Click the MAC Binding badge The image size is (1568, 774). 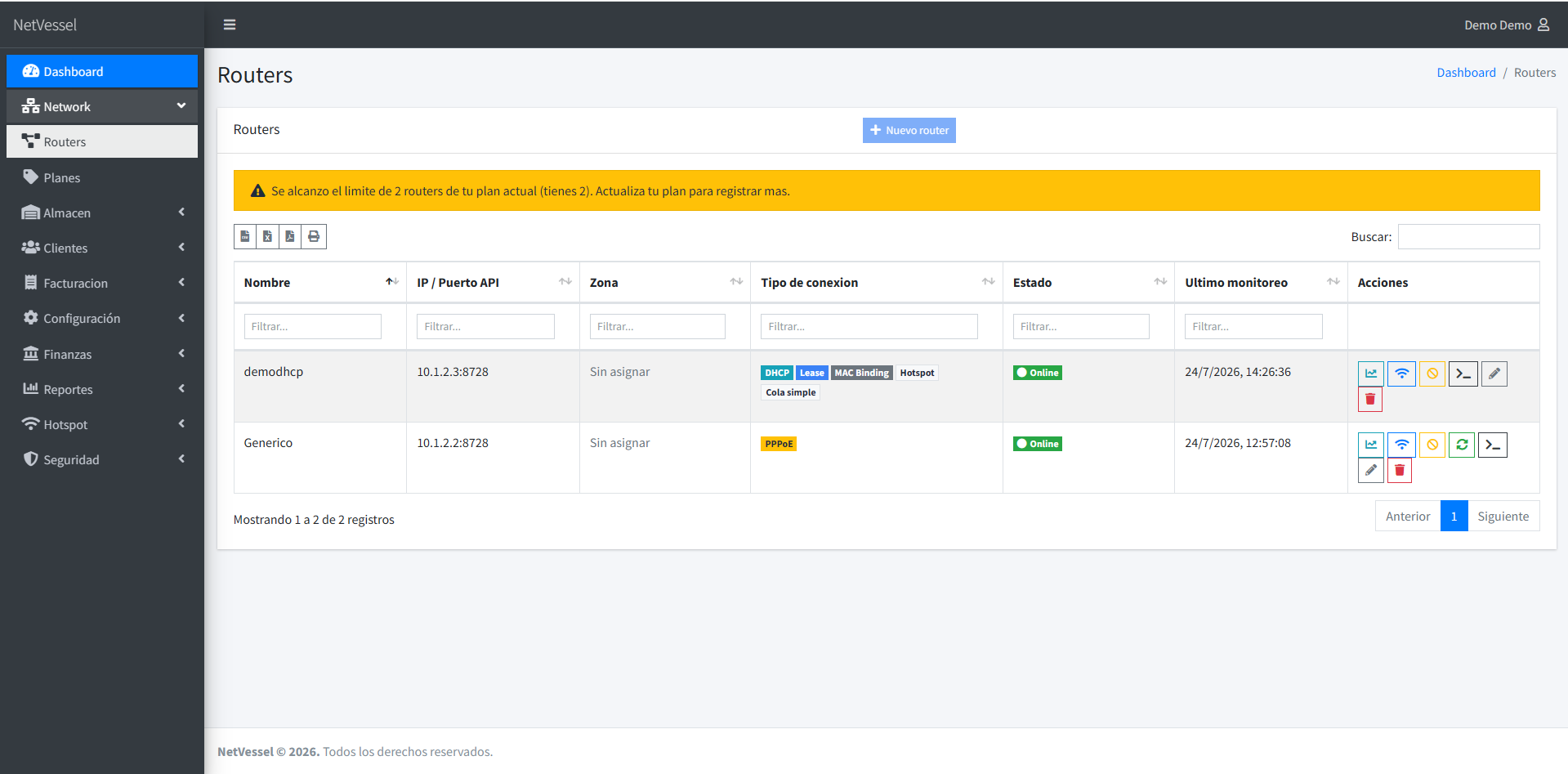(862, 373)
